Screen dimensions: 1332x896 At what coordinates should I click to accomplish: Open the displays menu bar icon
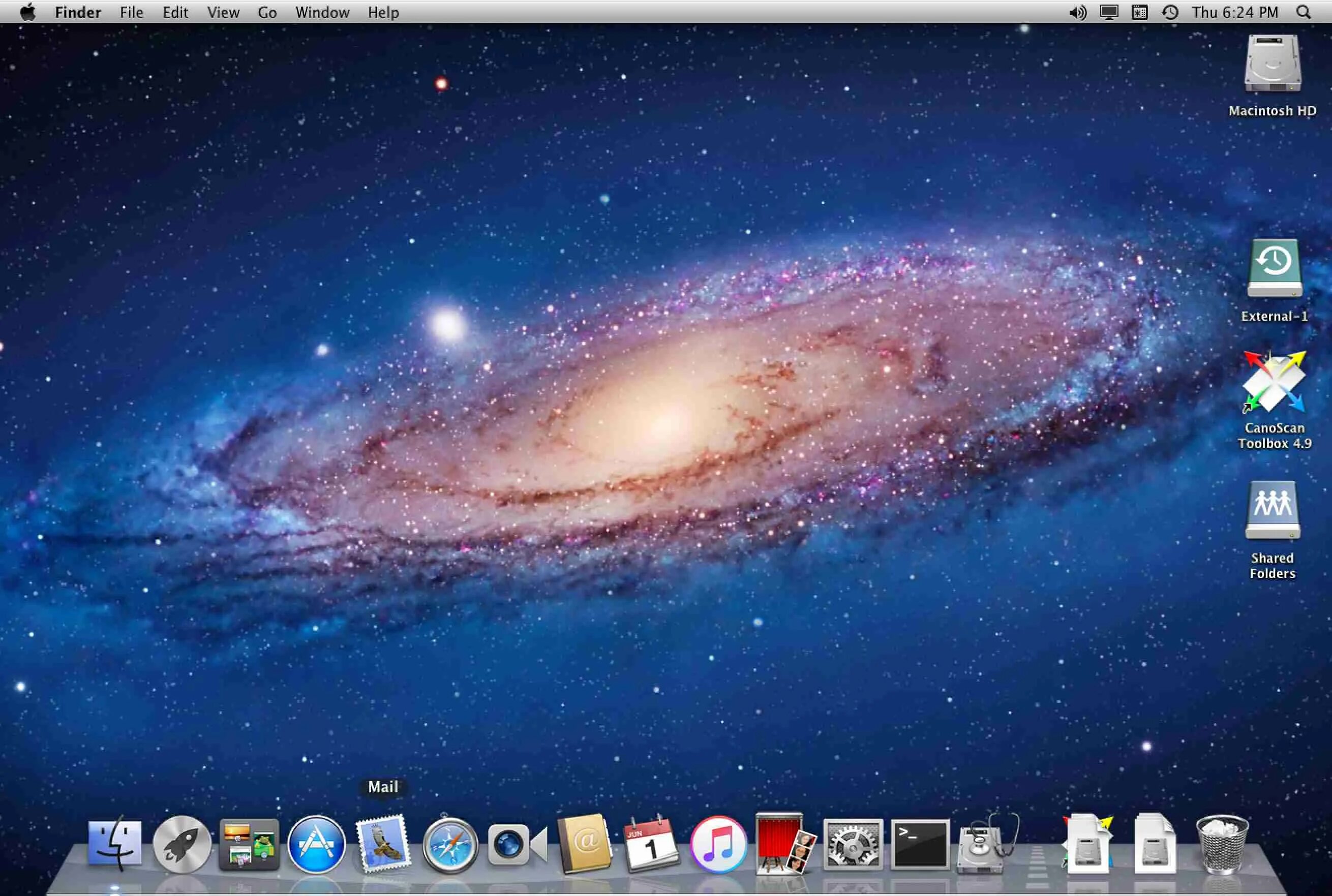pos(1108,12)
